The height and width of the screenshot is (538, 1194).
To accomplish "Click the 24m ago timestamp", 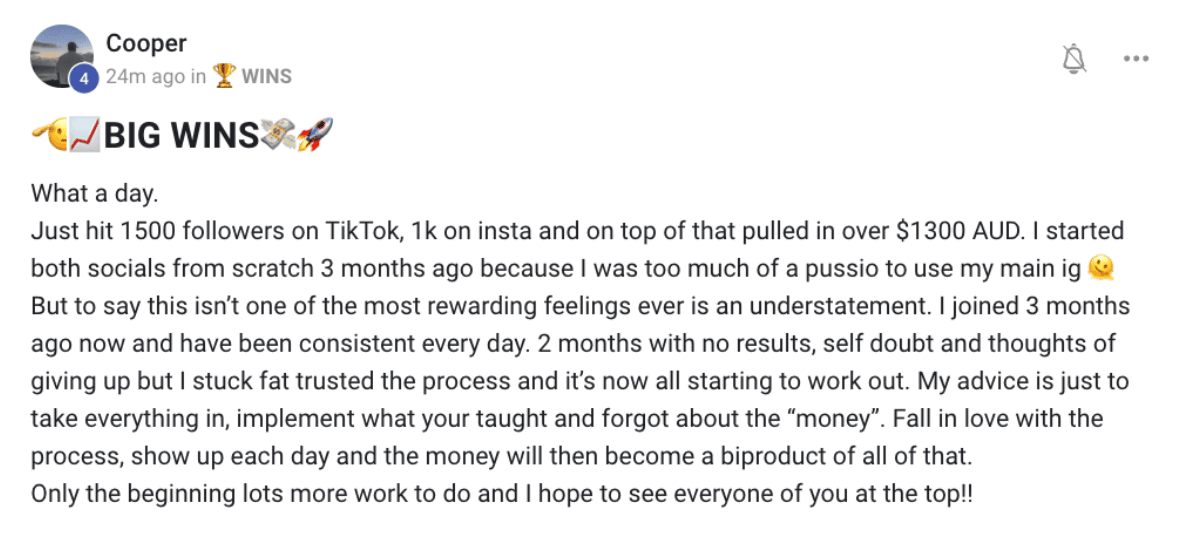I will coord(145,77).
